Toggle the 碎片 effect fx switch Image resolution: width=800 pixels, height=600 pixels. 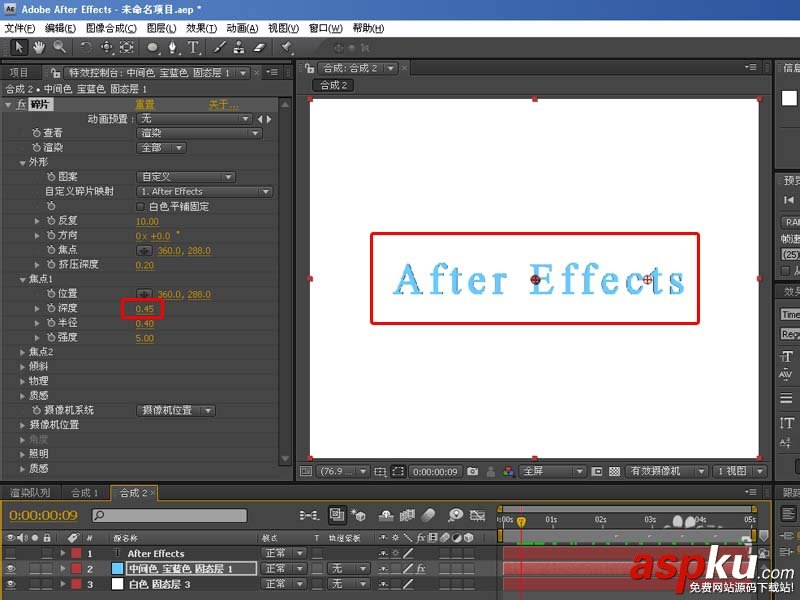tap(21, 105)
